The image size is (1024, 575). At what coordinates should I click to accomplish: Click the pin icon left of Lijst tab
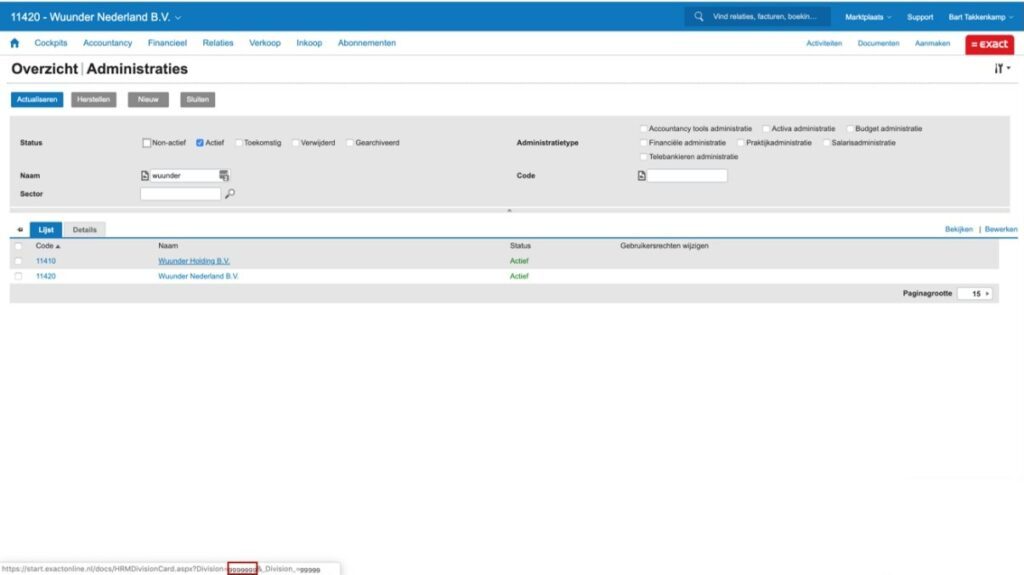point(20,230)
